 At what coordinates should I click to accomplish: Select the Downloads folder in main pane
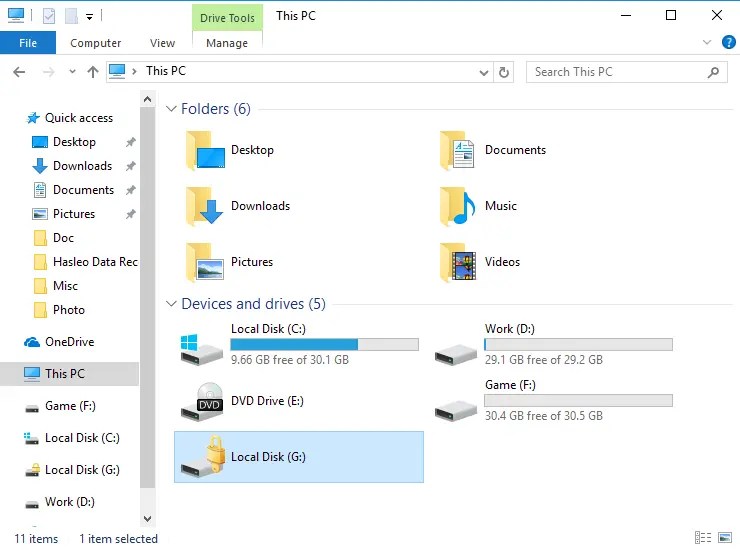[x=237, y=206]
